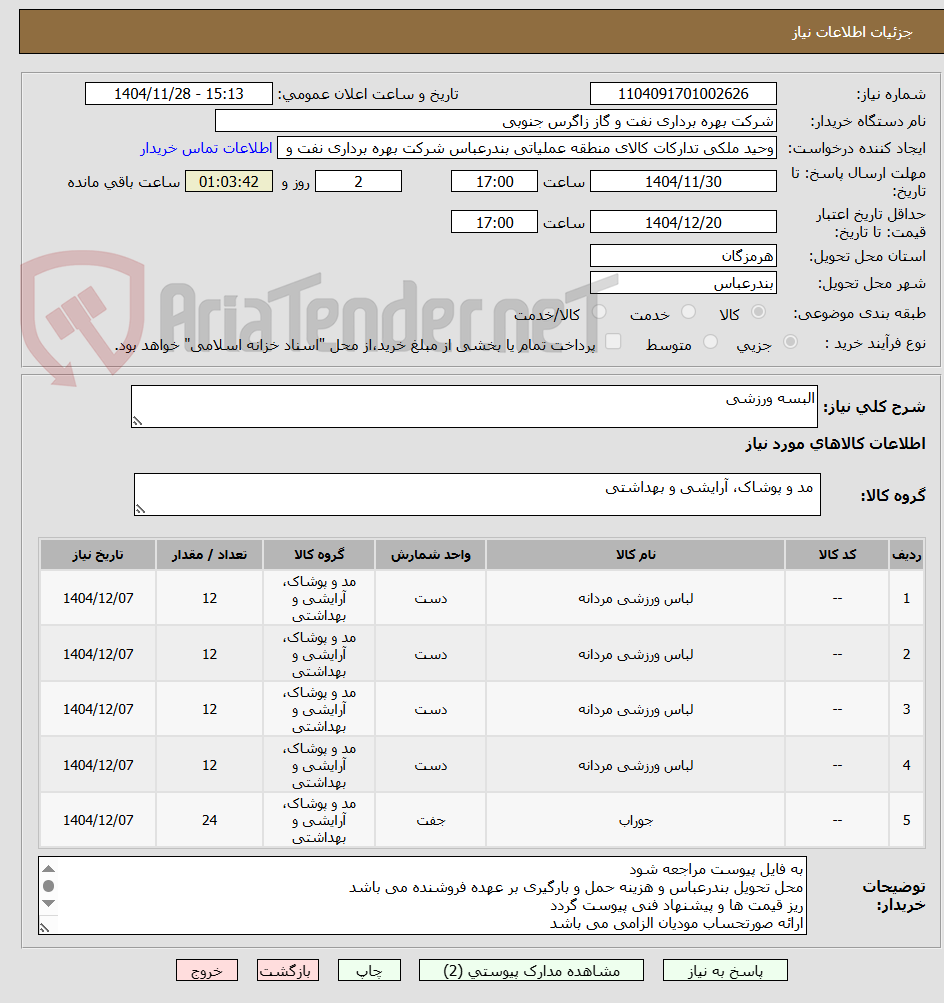Click لباس ورزشی مردانه in row 1

(x=636, y=599)
